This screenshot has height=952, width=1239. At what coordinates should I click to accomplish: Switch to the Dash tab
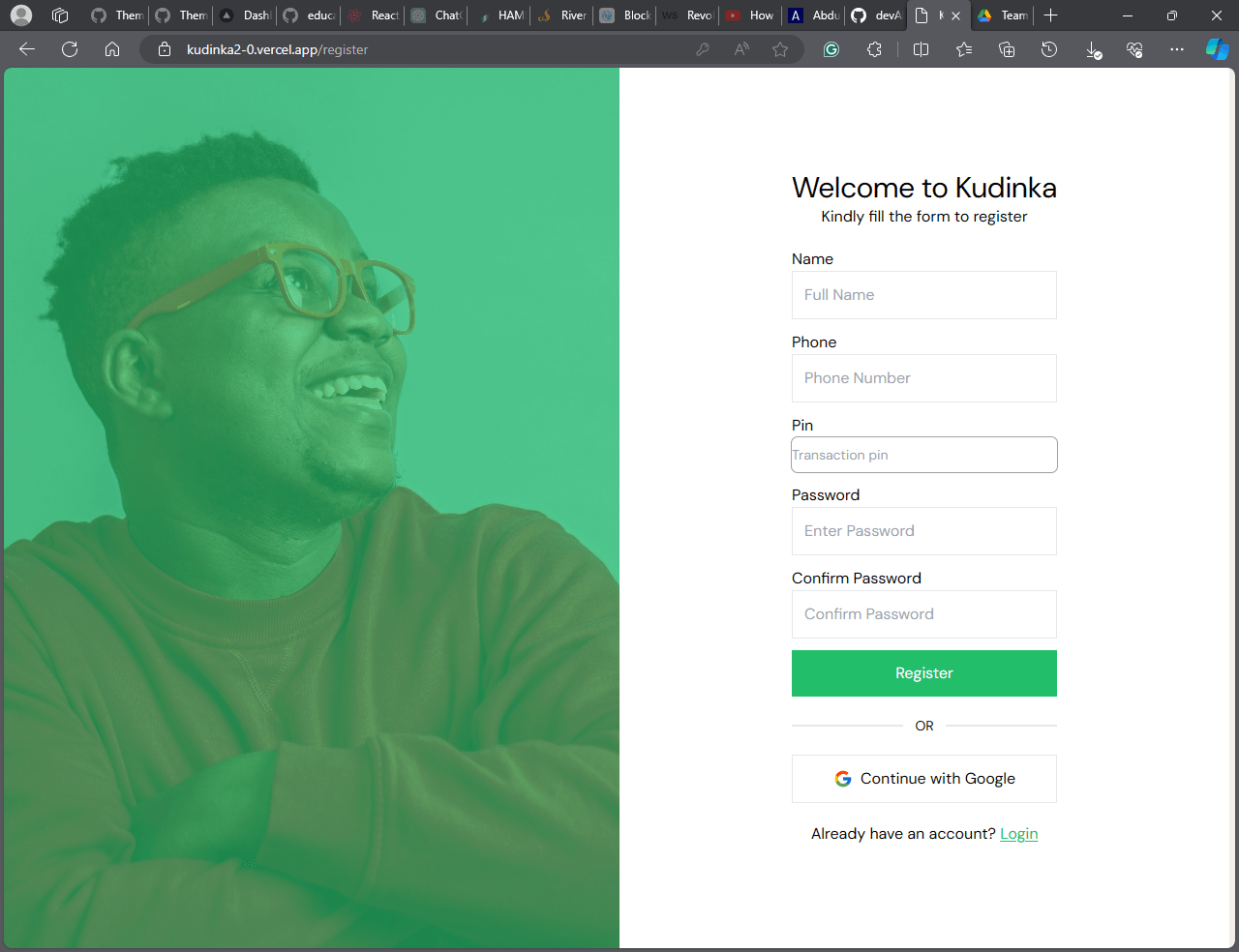245,15
